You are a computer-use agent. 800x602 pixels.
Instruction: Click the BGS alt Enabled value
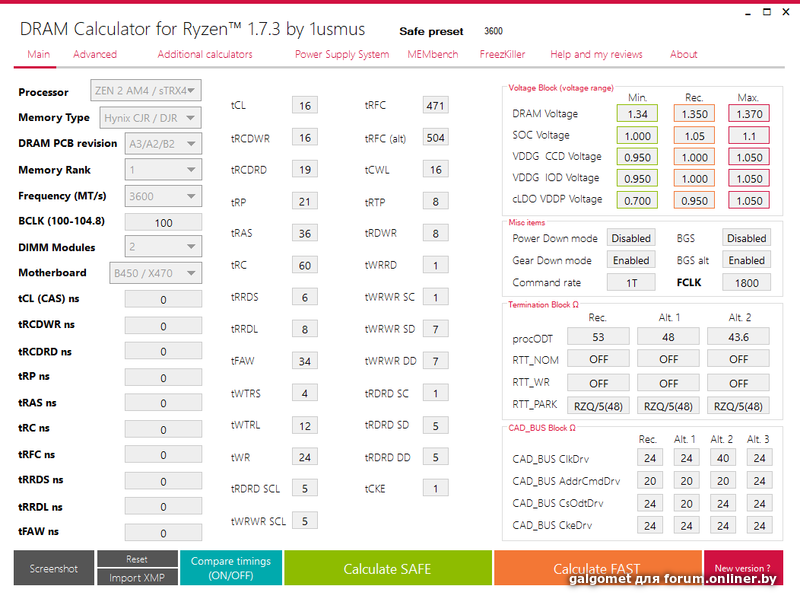(x=746, y=260)
